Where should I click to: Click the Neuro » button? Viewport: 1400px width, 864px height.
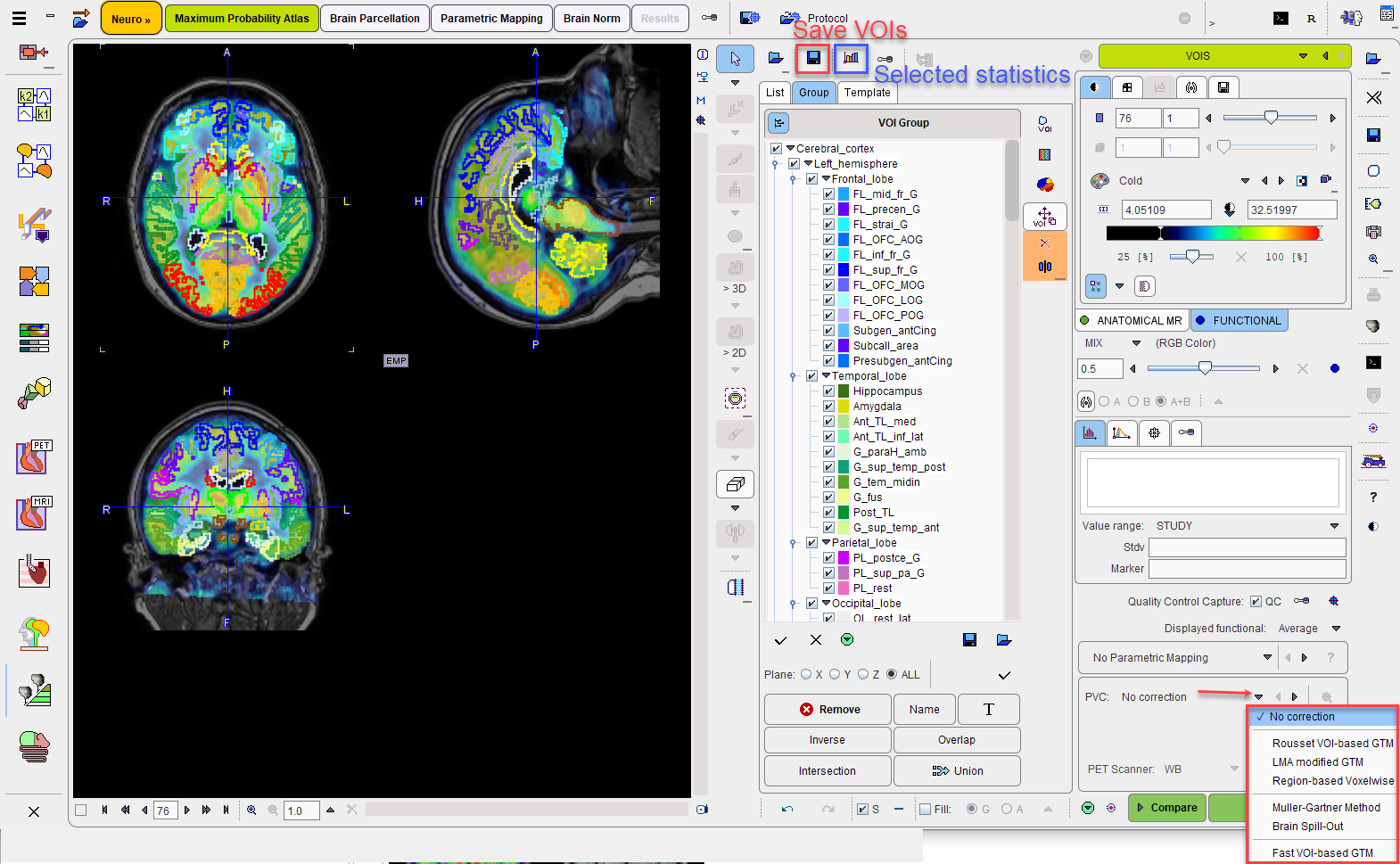(131, 19)
